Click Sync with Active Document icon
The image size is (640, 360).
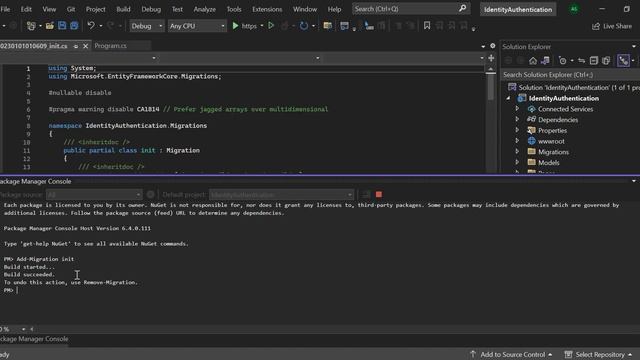pyautogui.click(x=582, y=61)
